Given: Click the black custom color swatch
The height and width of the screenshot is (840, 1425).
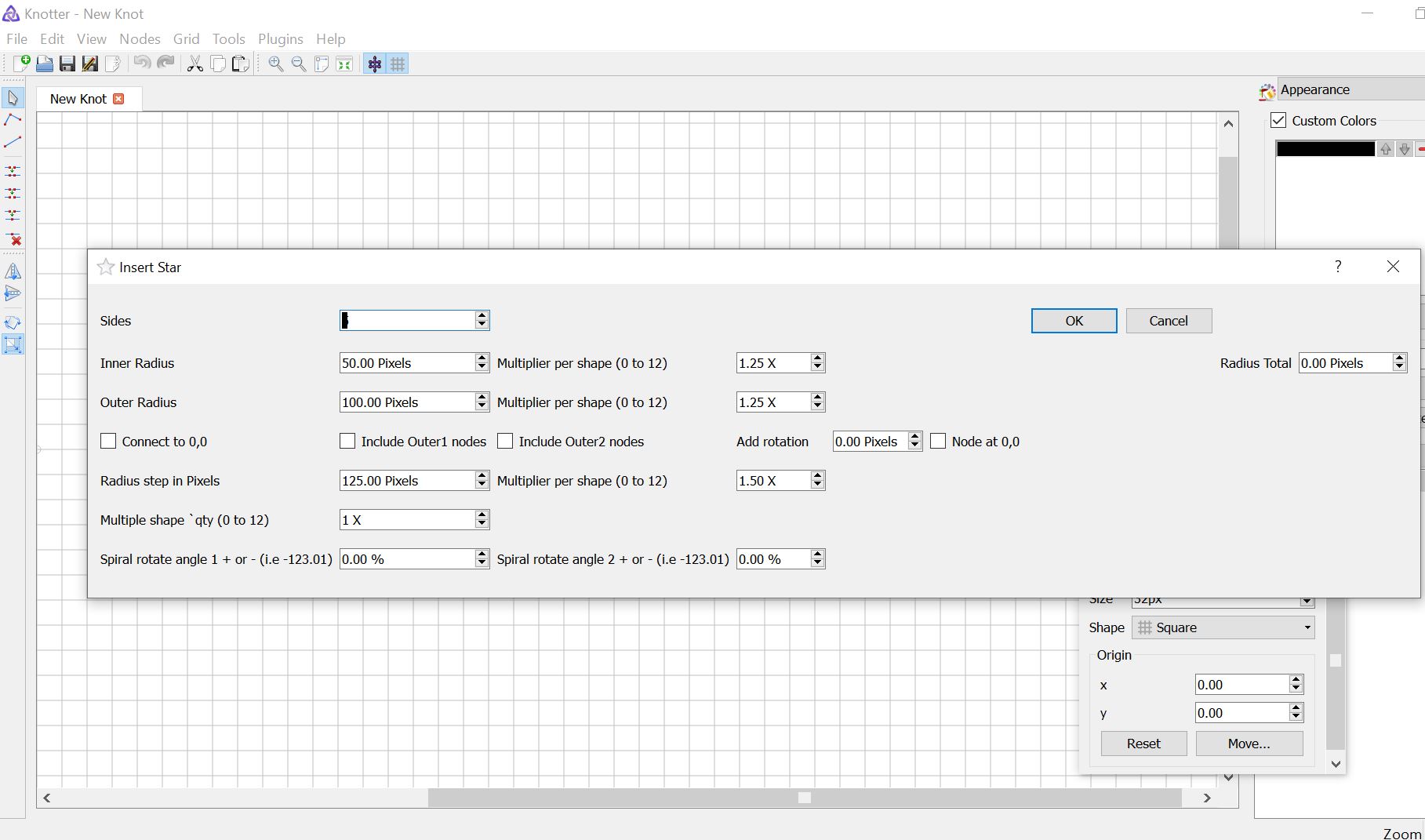Looking at the screenshot, I should pos(1325,149).
